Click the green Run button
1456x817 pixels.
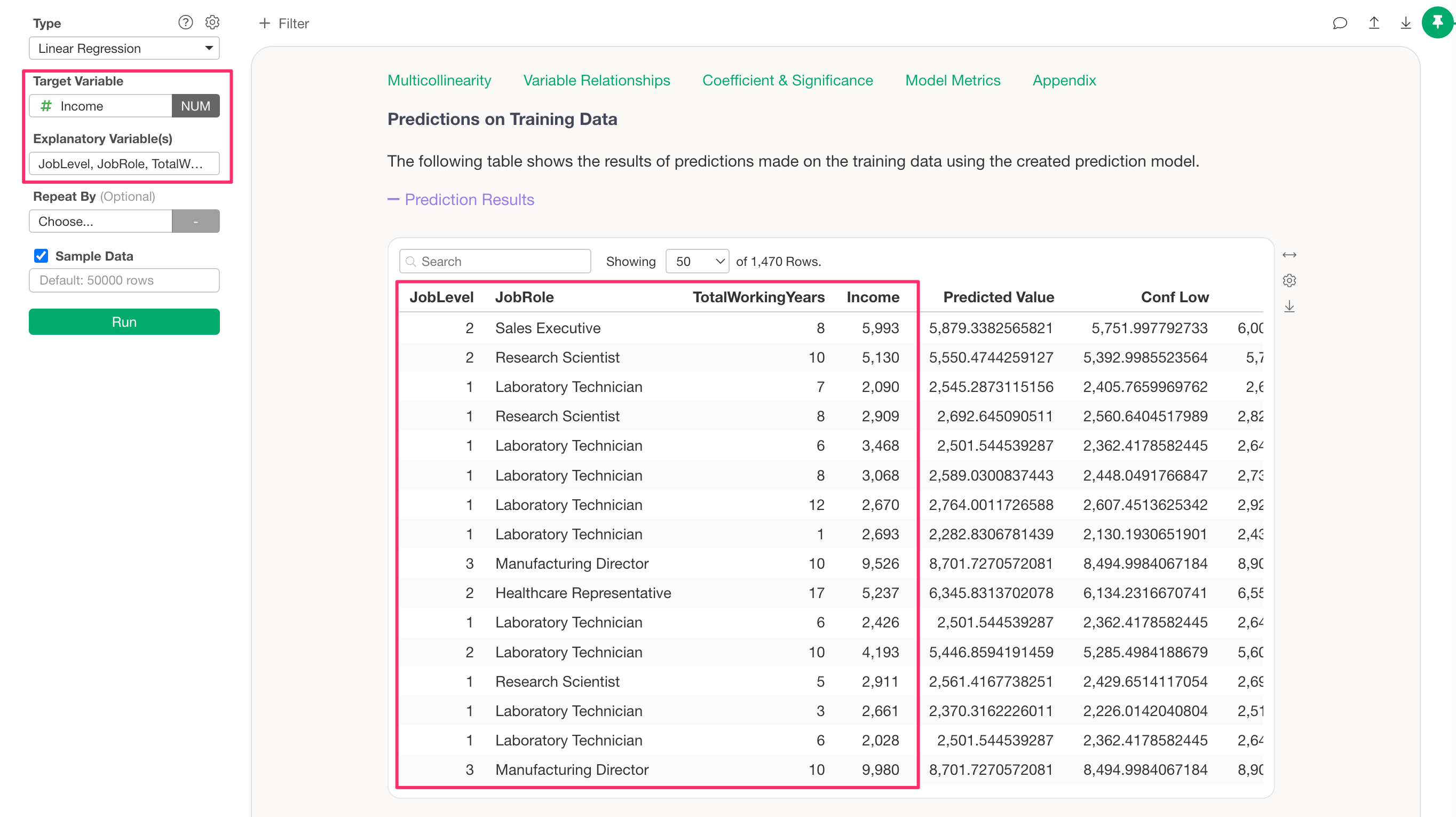tap(124, 323)
